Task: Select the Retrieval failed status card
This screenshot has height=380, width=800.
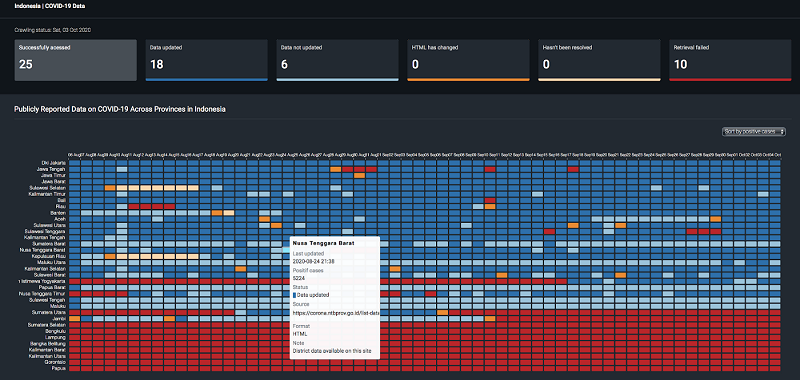Action: coord(730,60)
